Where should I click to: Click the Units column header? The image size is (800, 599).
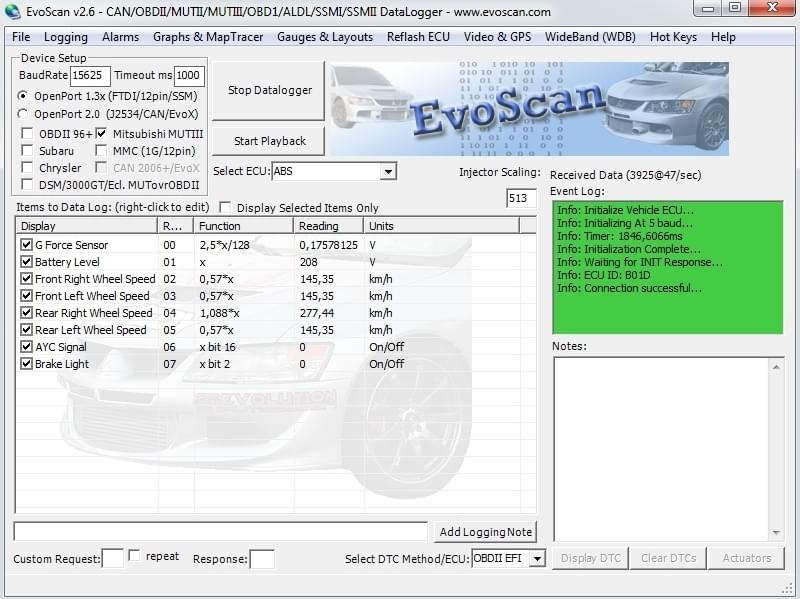click(441, 226)
